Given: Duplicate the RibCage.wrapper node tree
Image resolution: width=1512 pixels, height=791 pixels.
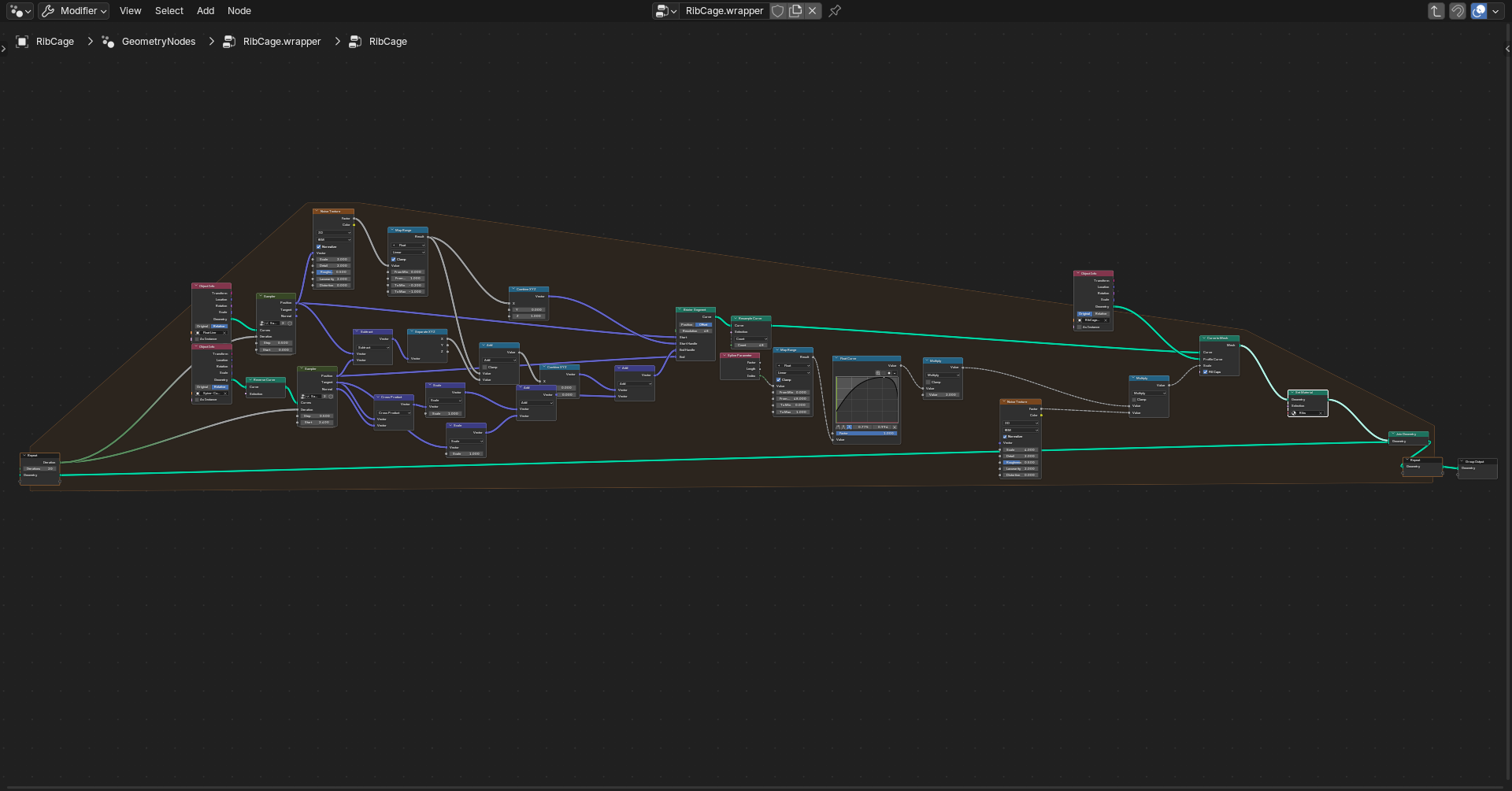Looking at the screenshot, I should click(795, 11).
